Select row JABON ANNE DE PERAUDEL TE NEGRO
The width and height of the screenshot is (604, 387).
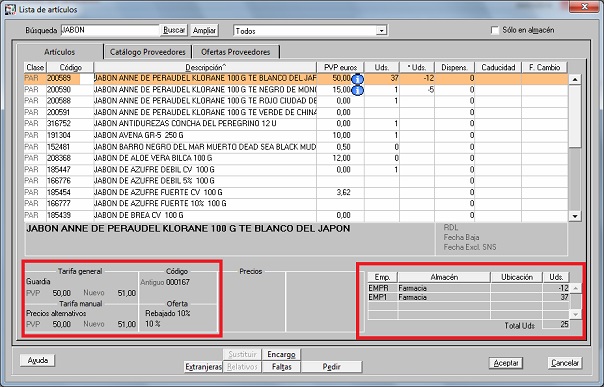pos(296,90)
